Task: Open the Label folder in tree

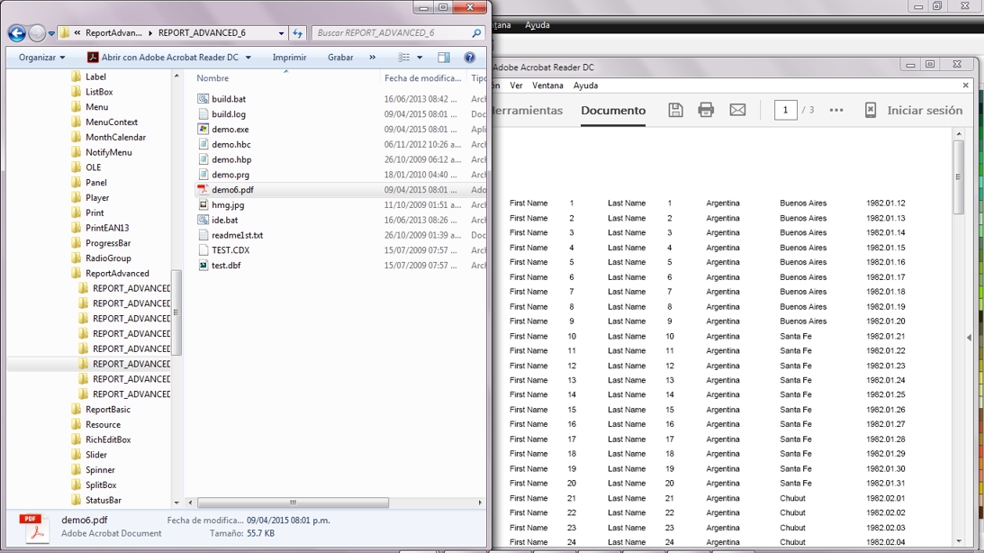Action: point(95,77)
